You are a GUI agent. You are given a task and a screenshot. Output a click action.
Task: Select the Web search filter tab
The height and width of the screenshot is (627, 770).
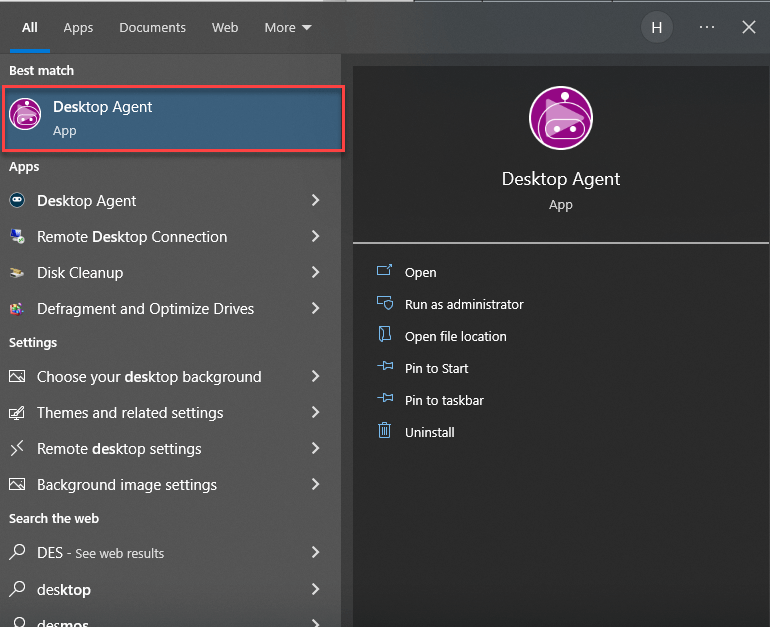(x=225, y=28)
